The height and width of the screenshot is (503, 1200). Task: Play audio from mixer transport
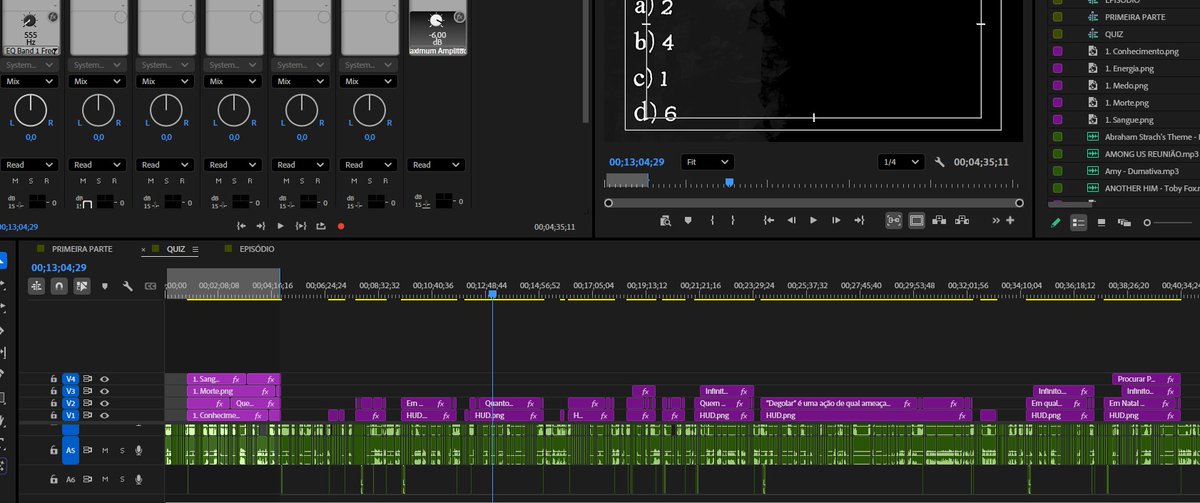[x=281, y=226]
